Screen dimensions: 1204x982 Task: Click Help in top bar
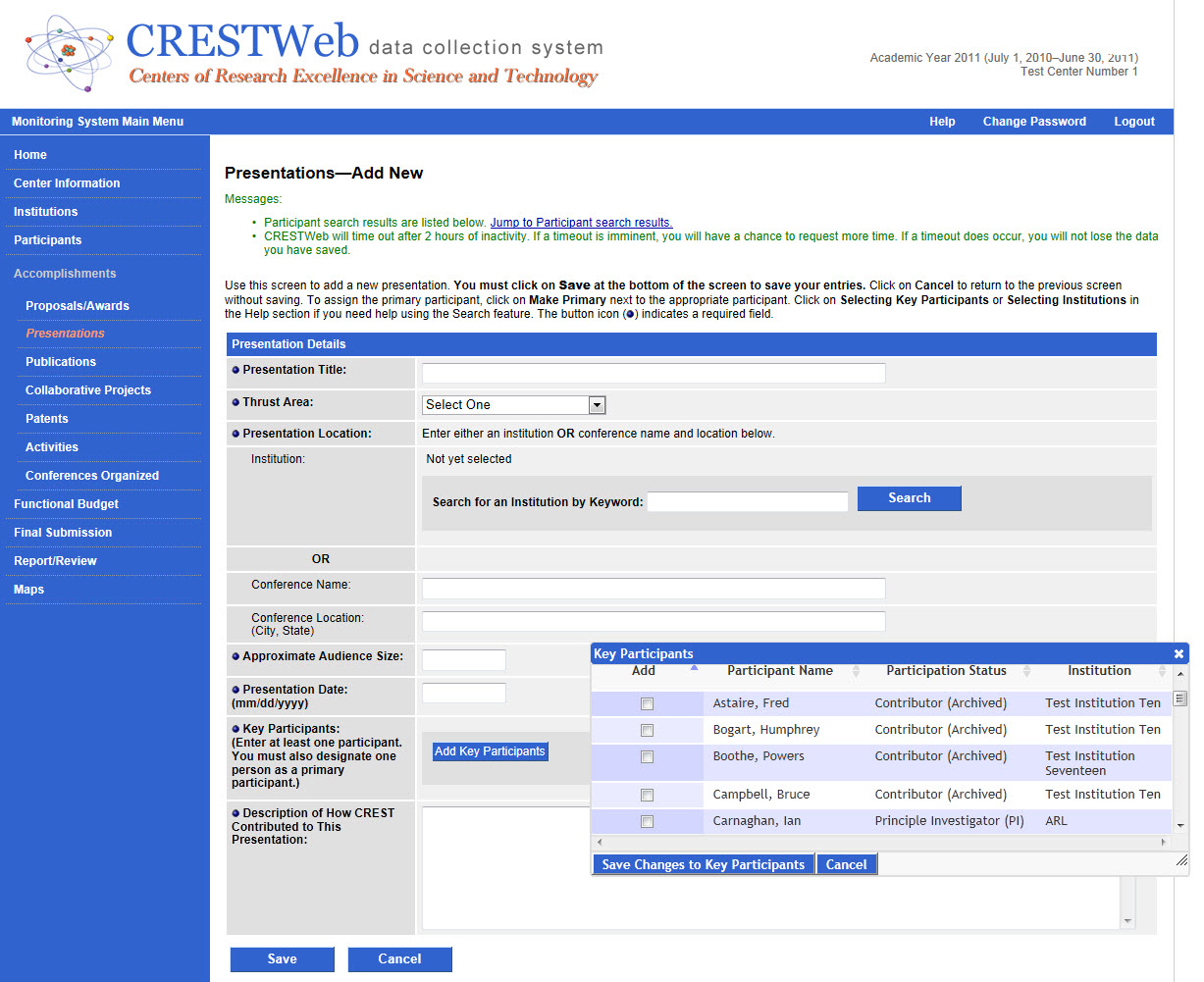[x=942, y=122]
